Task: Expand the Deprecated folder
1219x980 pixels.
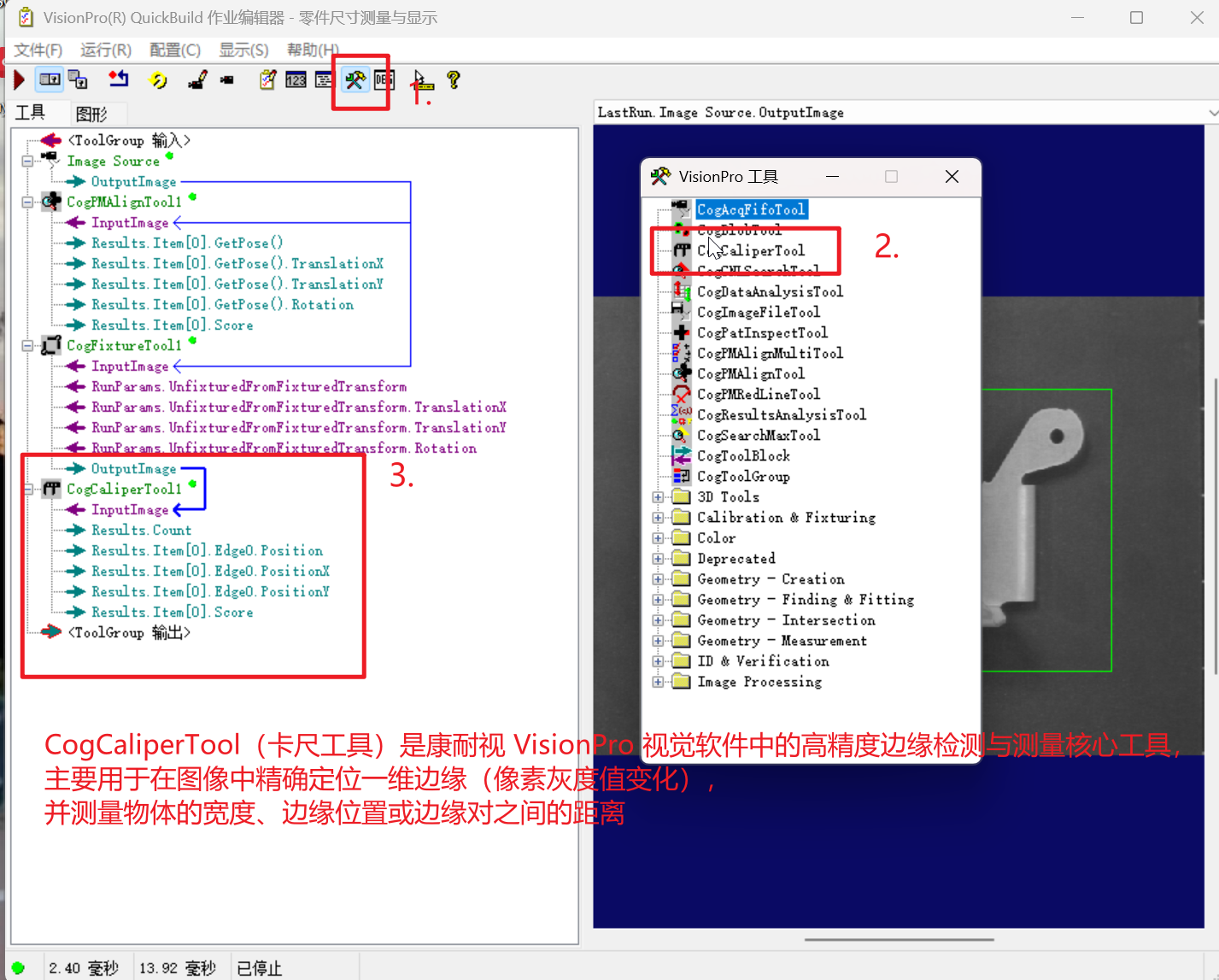Action: click(658, 558)
